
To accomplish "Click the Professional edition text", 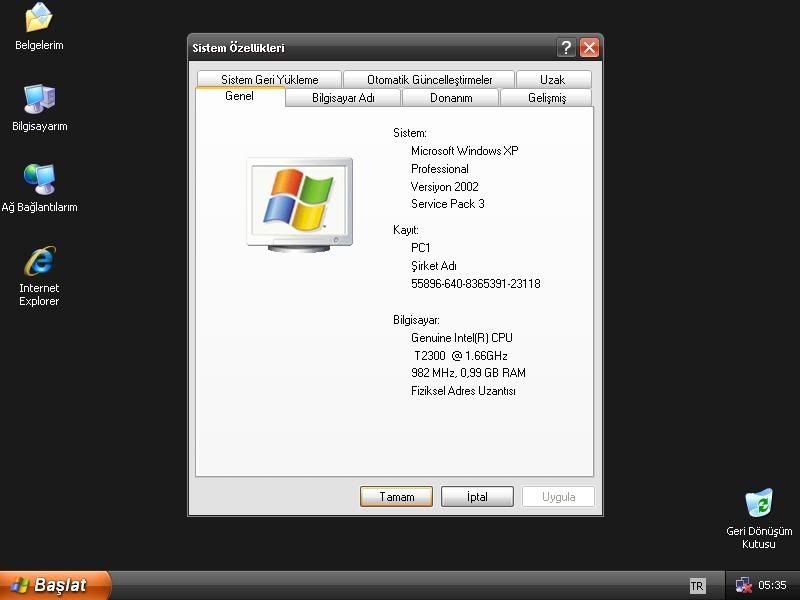I will pyautogui.click(x=440, y=169).
